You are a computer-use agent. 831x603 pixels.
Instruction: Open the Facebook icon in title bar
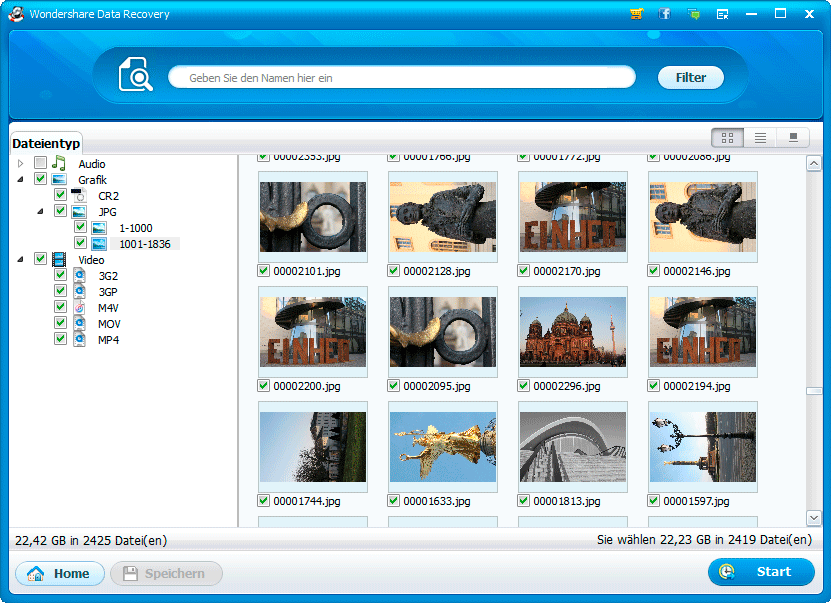[664, 14]
